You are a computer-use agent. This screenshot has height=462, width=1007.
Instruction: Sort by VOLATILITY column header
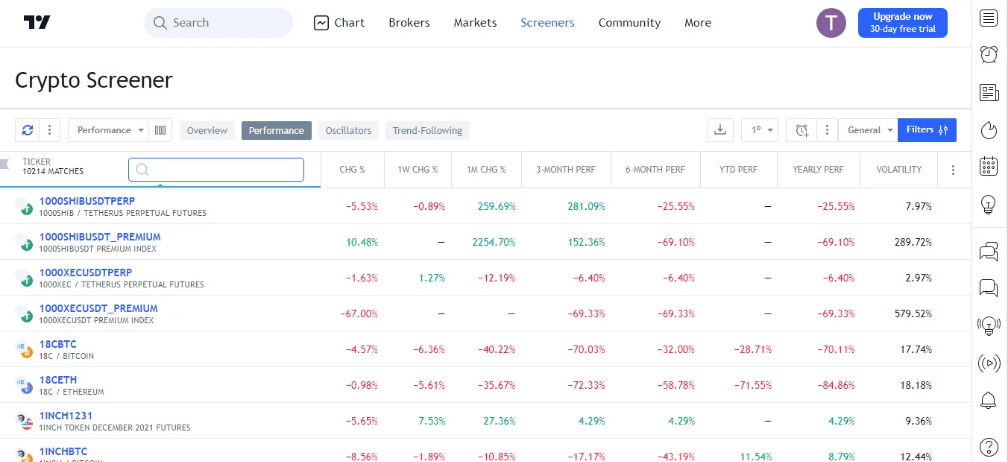898,170
